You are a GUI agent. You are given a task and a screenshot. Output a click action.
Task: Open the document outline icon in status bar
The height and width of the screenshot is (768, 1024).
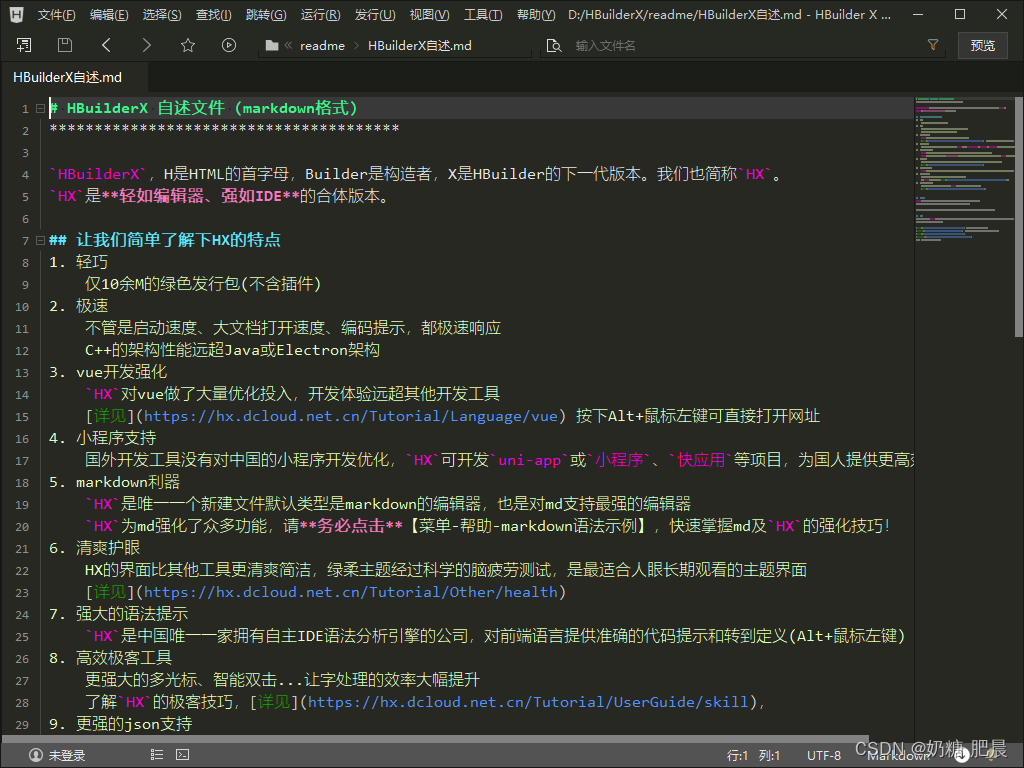157,755
